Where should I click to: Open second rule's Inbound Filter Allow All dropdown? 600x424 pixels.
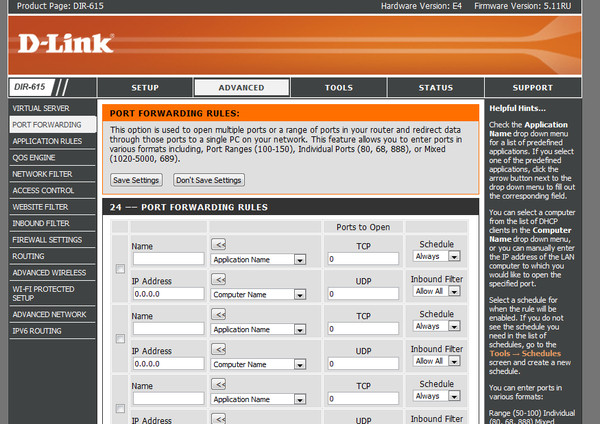coord(437,361)
